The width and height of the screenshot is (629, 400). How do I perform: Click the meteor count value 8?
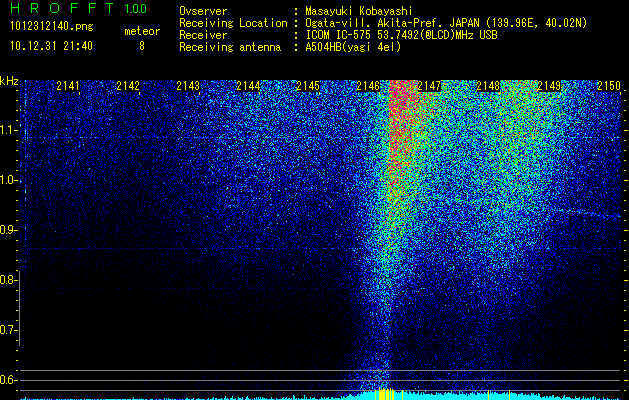[x=142, y=46]
